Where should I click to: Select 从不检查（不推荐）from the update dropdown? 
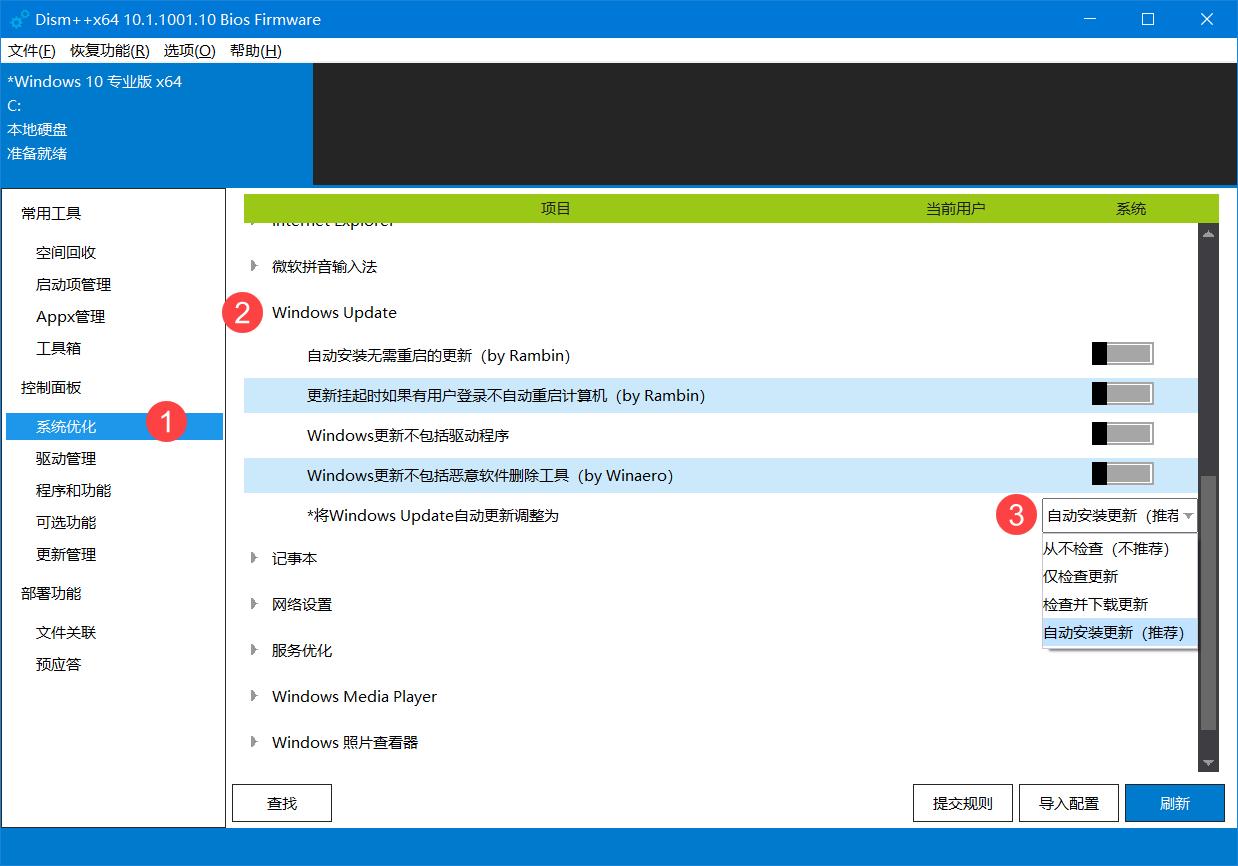1108,548
